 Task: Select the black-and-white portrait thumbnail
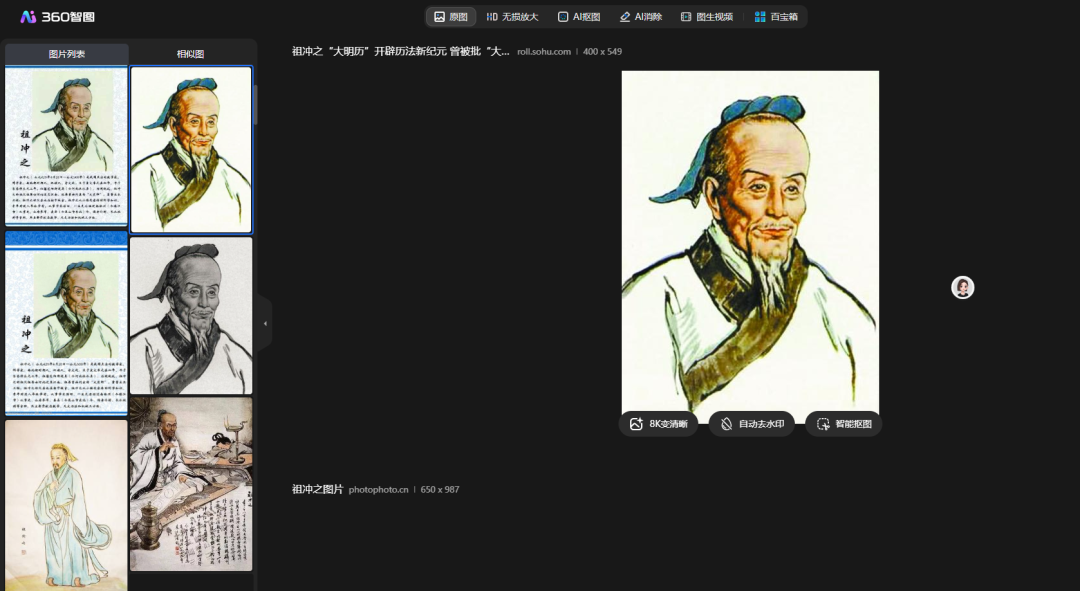[x=191, y=316]
